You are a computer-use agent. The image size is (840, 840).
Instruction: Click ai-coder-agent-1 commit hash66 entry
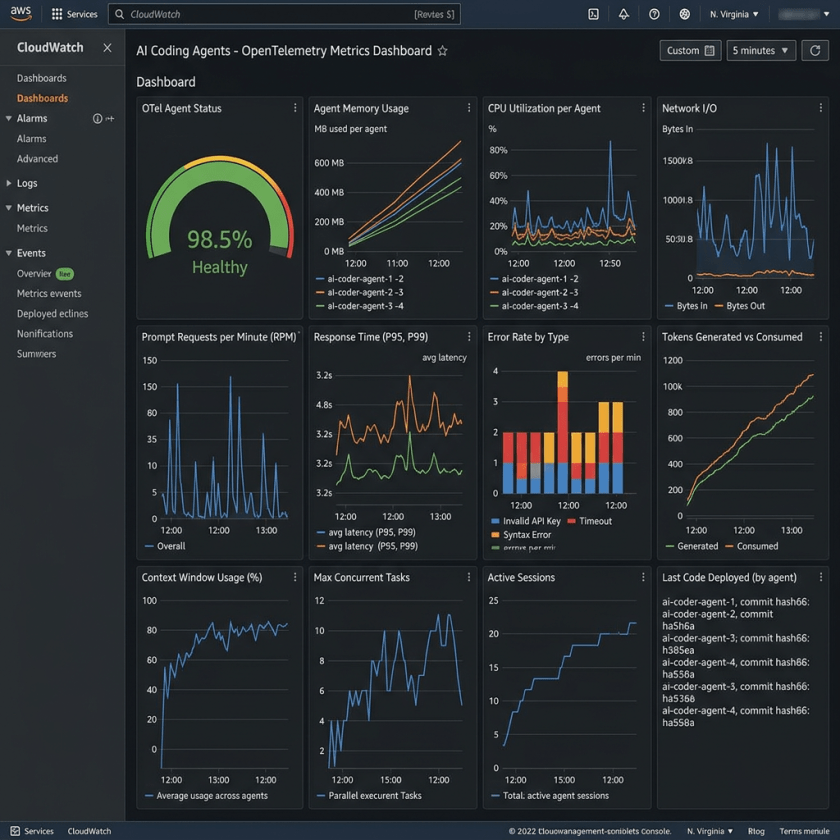[x=736, y=602]
